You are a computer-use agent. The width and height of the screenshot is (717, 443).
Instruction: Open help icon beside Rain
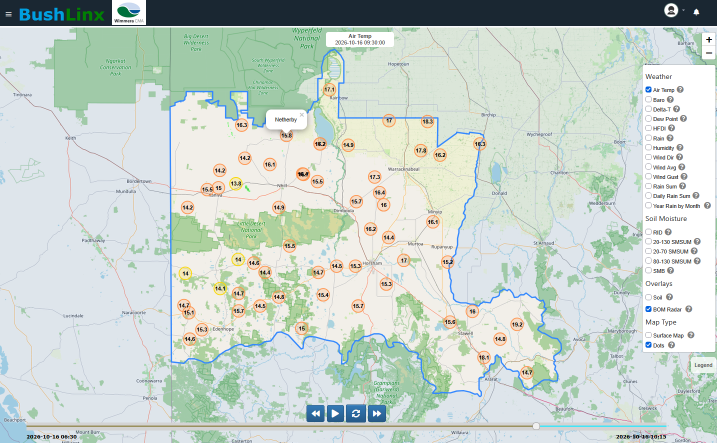point(670,138)
